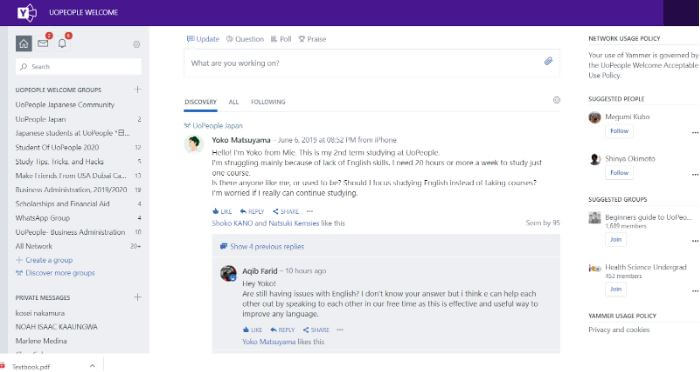Select the Poll post type
700x372 pixels.
(x=281, y=39)
